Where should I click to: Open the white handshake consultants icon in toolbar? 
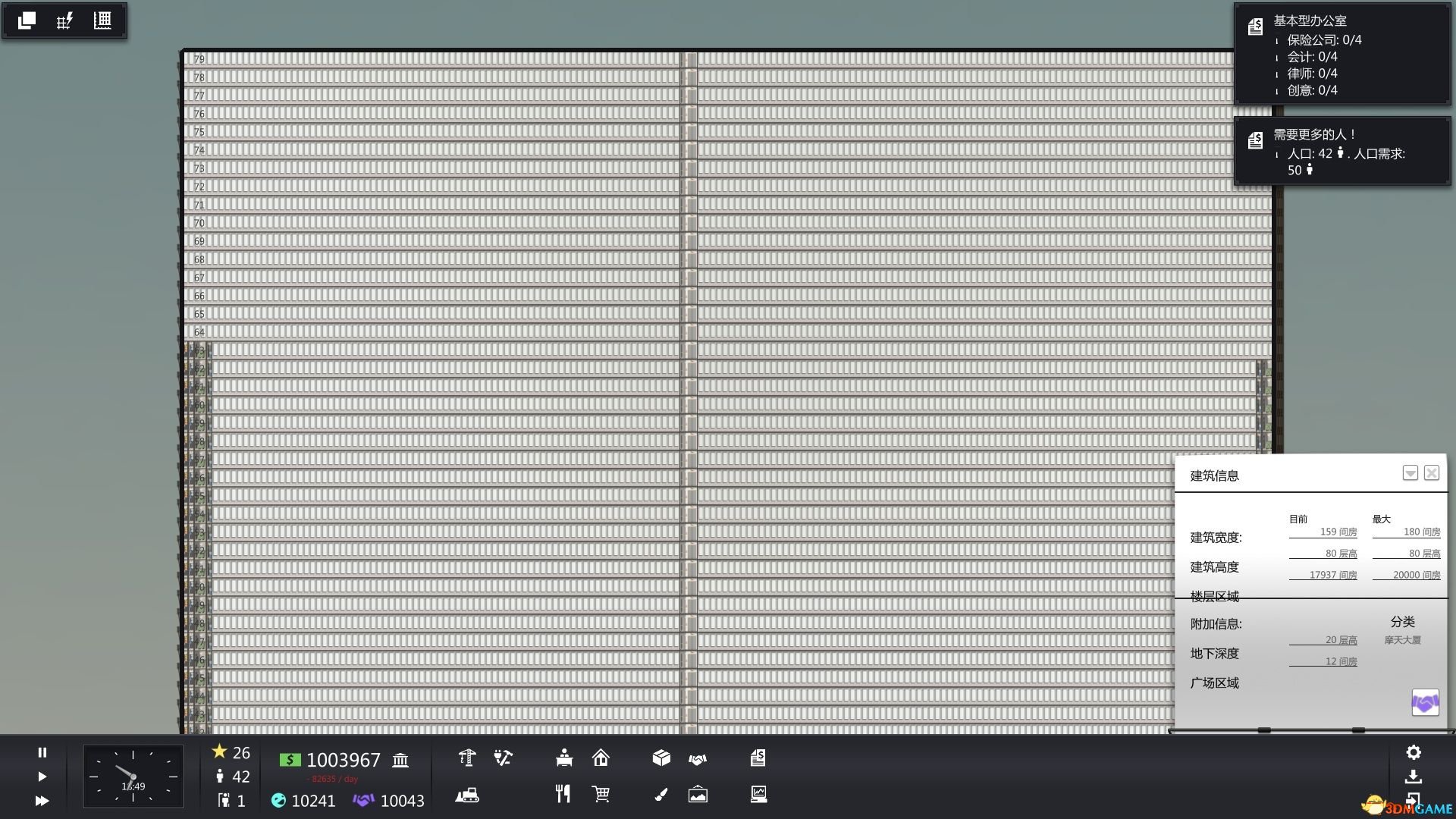coord(698,758)
